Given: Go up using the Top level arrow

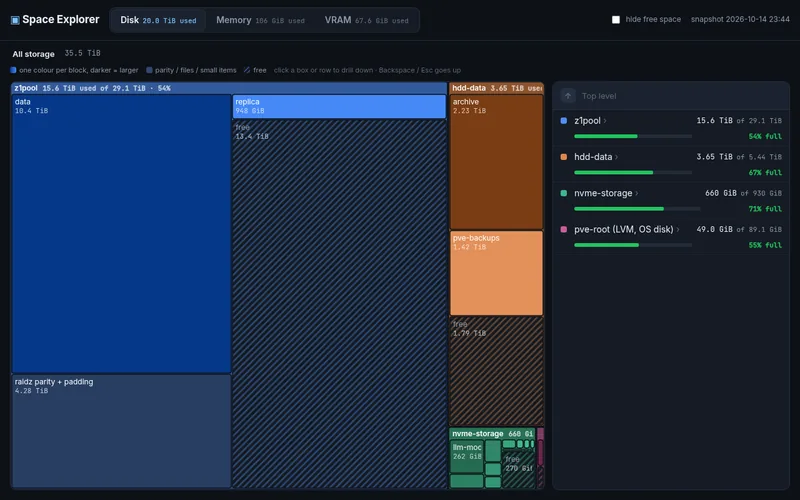Looking at the screenshot, I should (x=568, y=95).
